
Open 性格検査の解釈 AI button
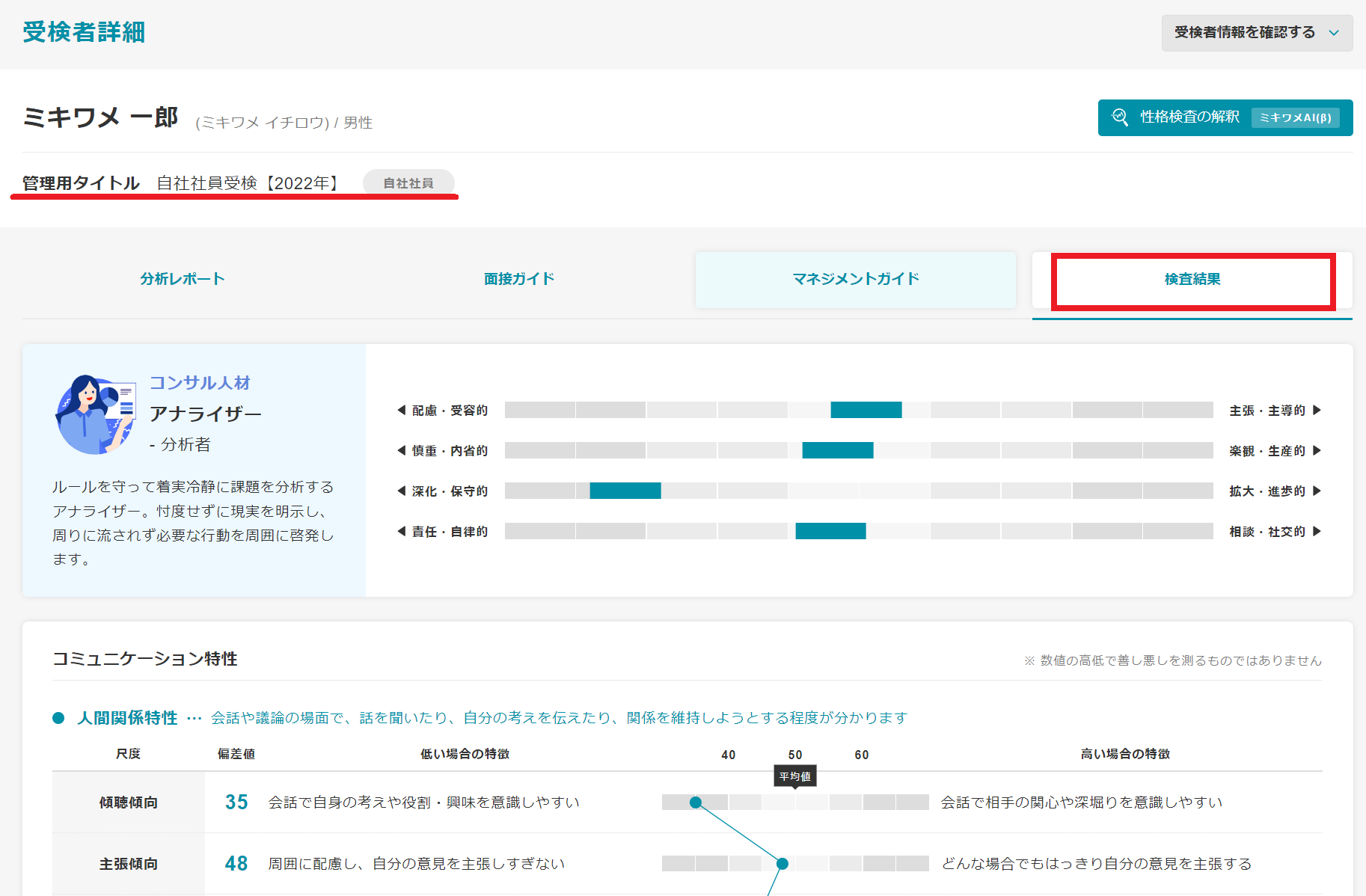pyautogui.click(x=1225, y=117)
